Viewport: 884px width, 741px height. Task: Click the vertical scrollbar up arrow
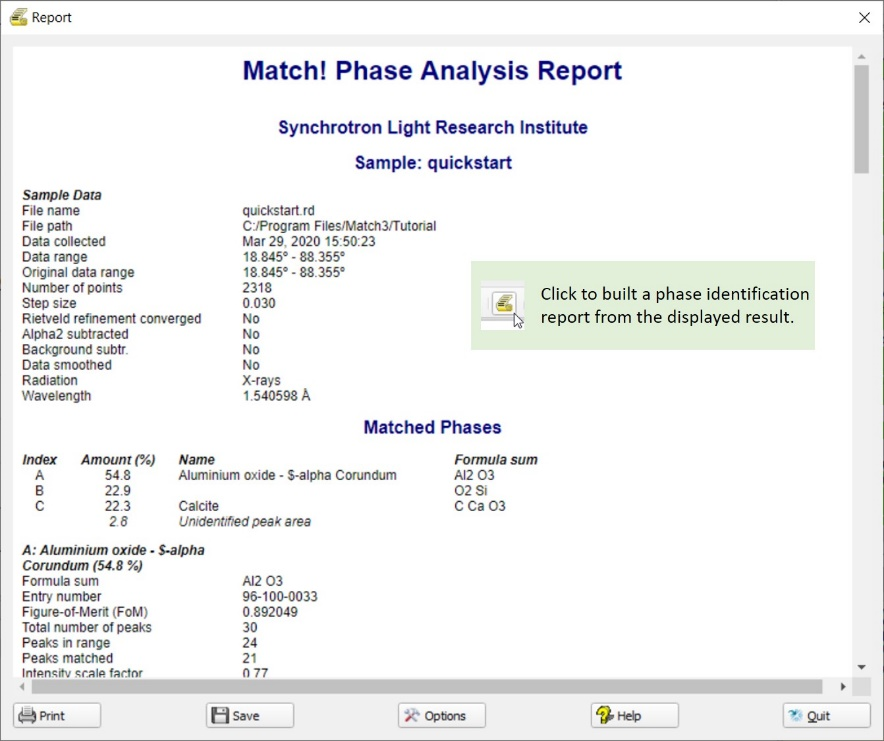tap(861, 56)
